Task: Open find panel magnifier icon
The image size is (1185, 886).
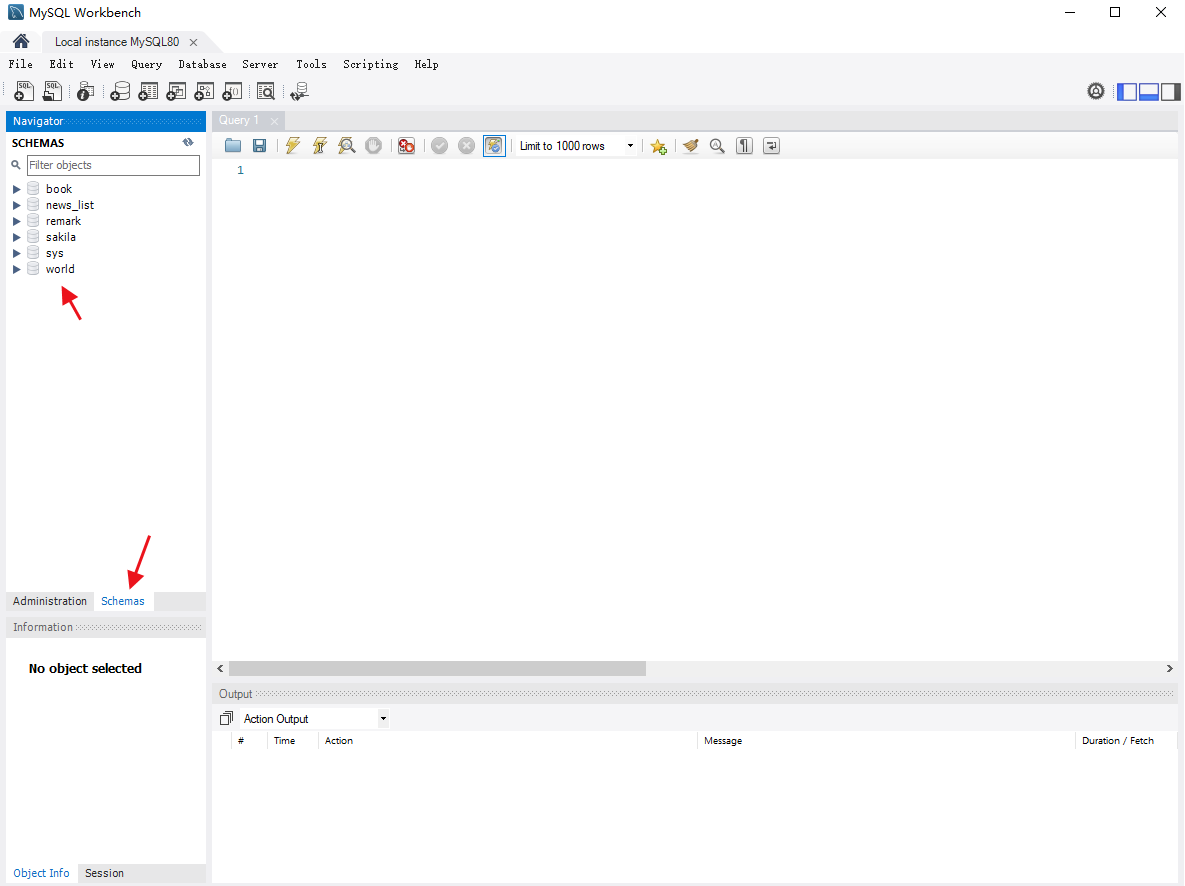Action: pyautogui.click(x=717, y=146)
